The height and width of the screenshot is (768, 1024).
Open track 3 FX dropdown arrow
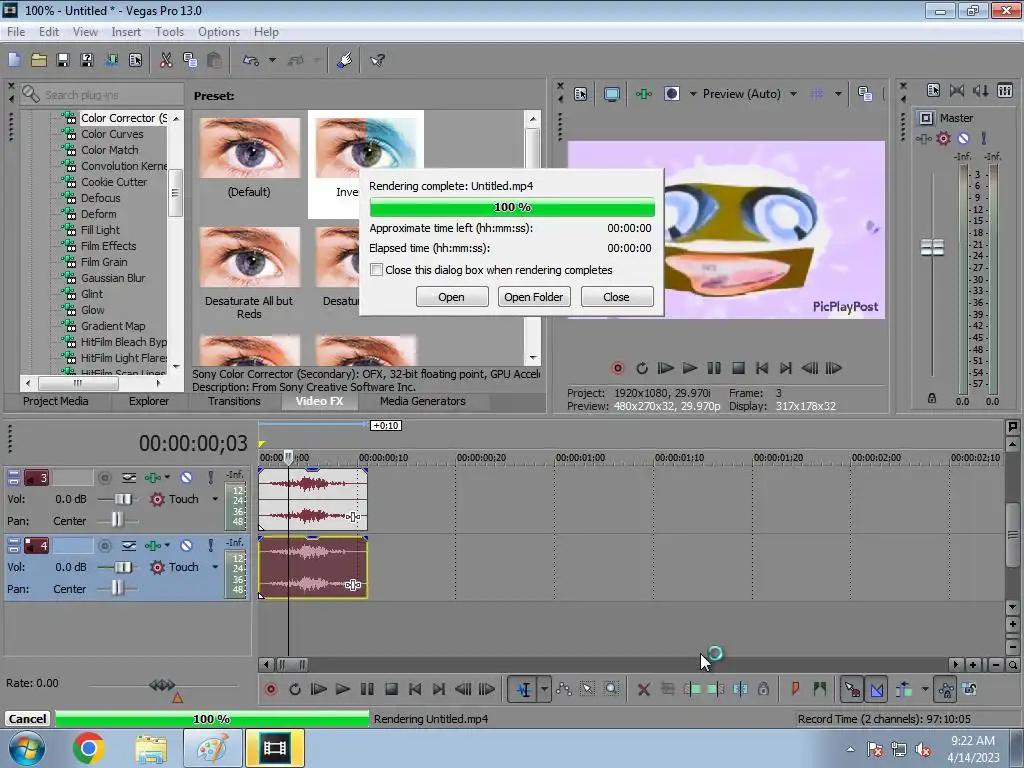(167, 478)
